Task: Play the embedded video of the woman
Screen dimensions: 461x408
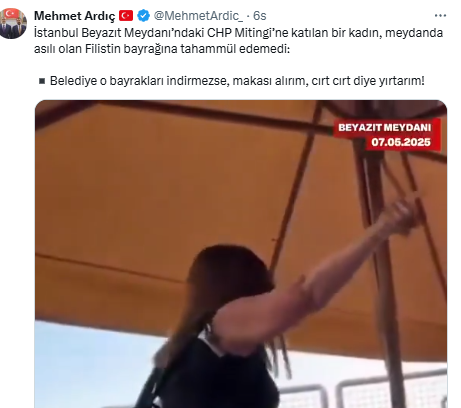Action: coord(241,254)
